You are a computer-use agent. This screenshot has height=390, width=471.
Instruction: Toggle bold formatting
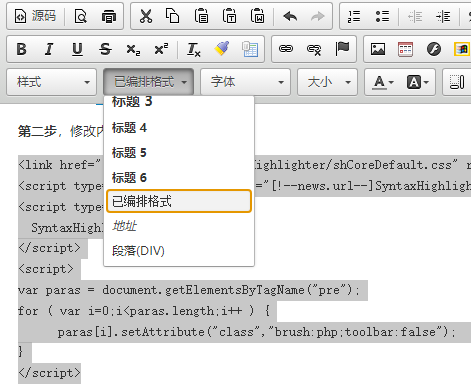[x=22, y=49]
